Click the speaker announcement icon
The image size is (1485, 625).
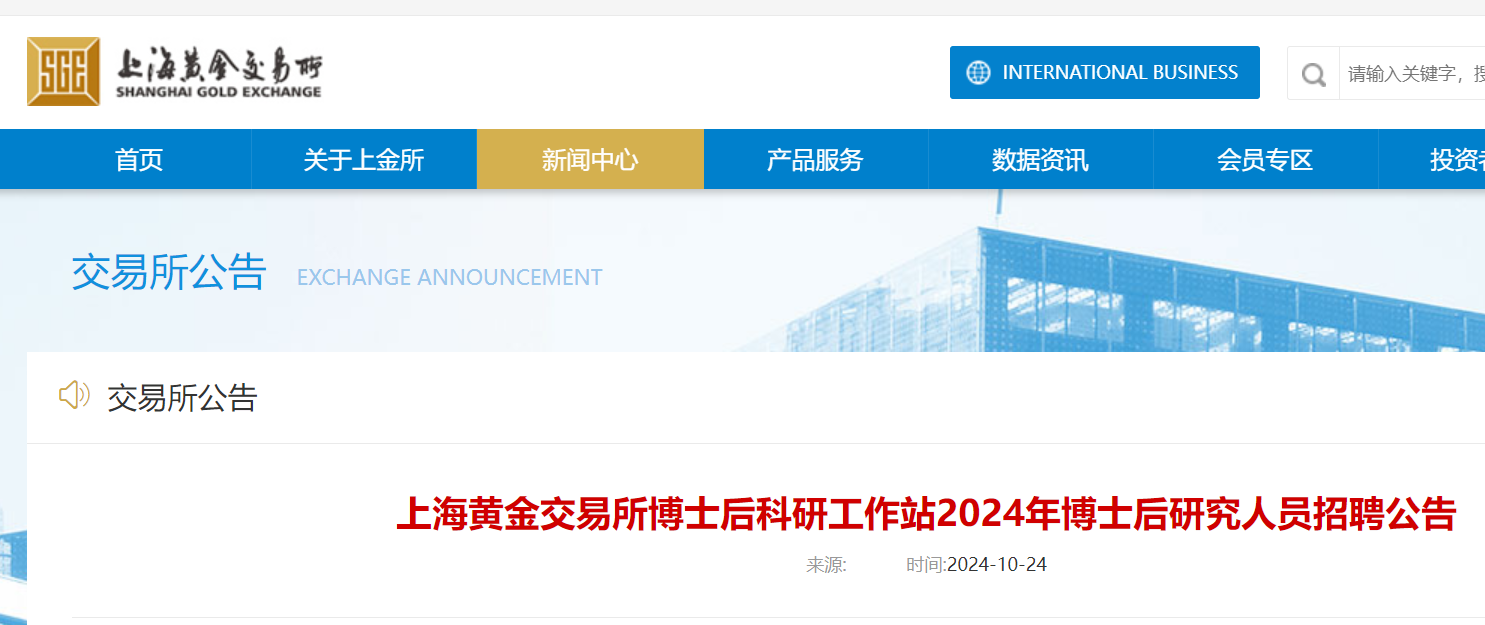click(74, 395)
